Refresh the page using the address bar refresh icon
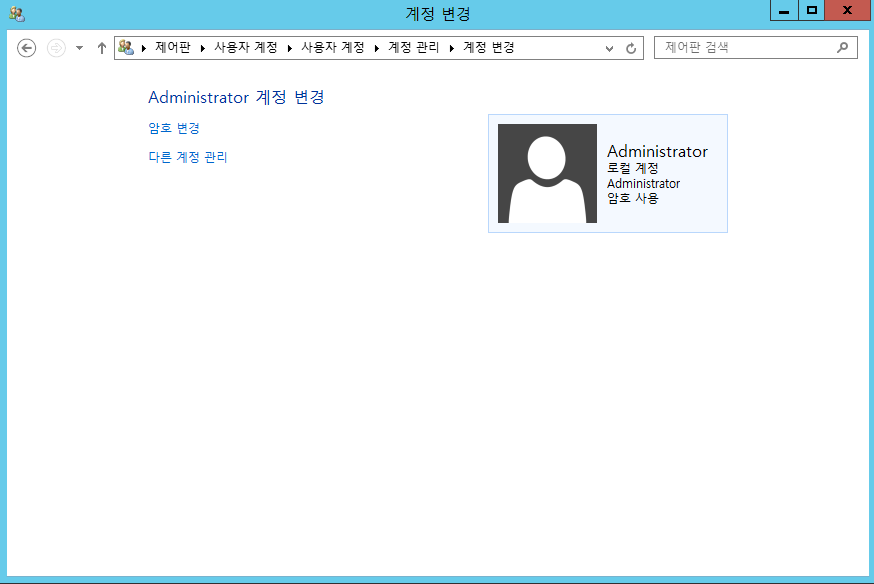 pos(631,48)
